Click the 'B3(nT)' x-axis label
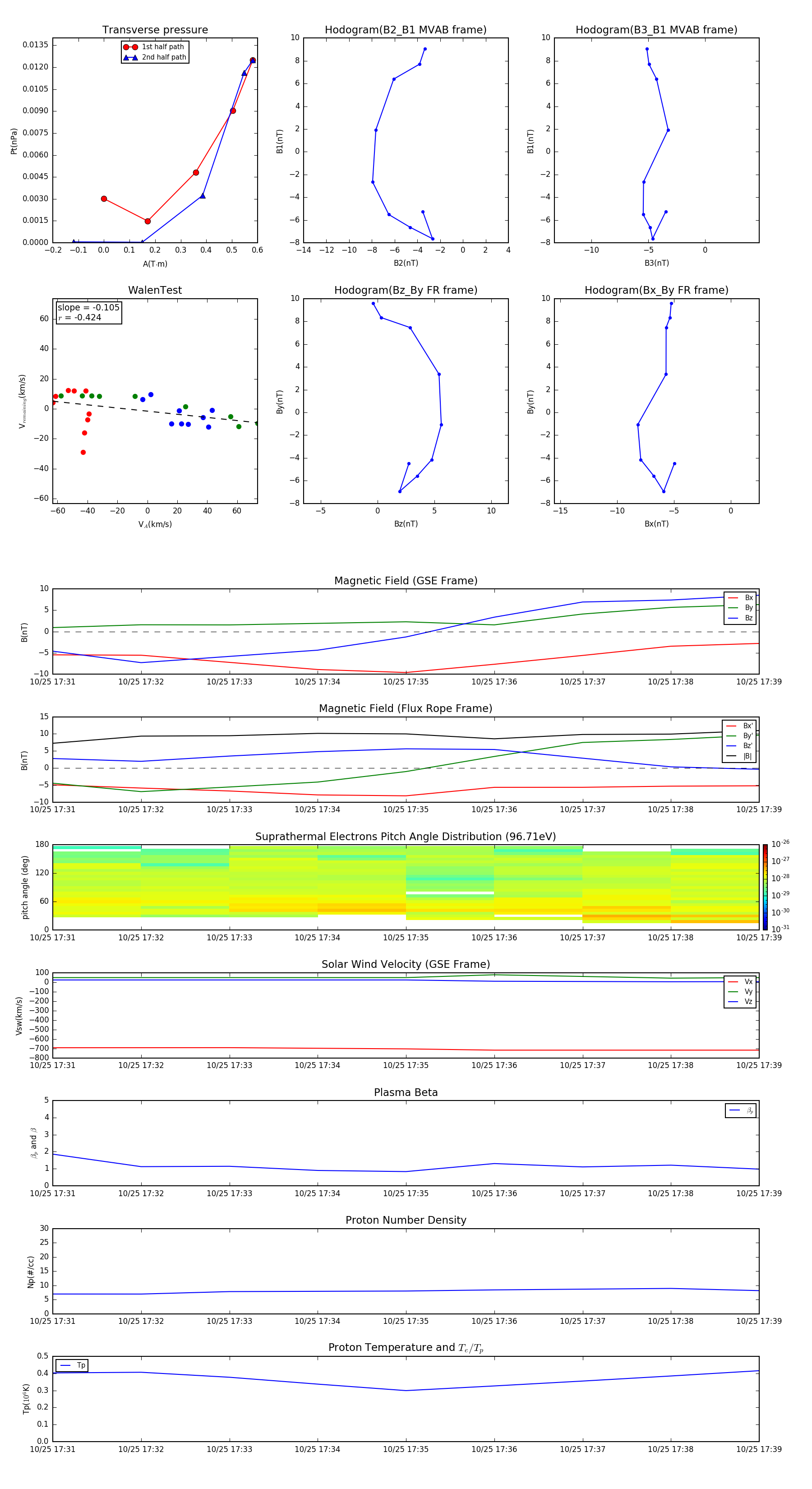 point(656,263)
